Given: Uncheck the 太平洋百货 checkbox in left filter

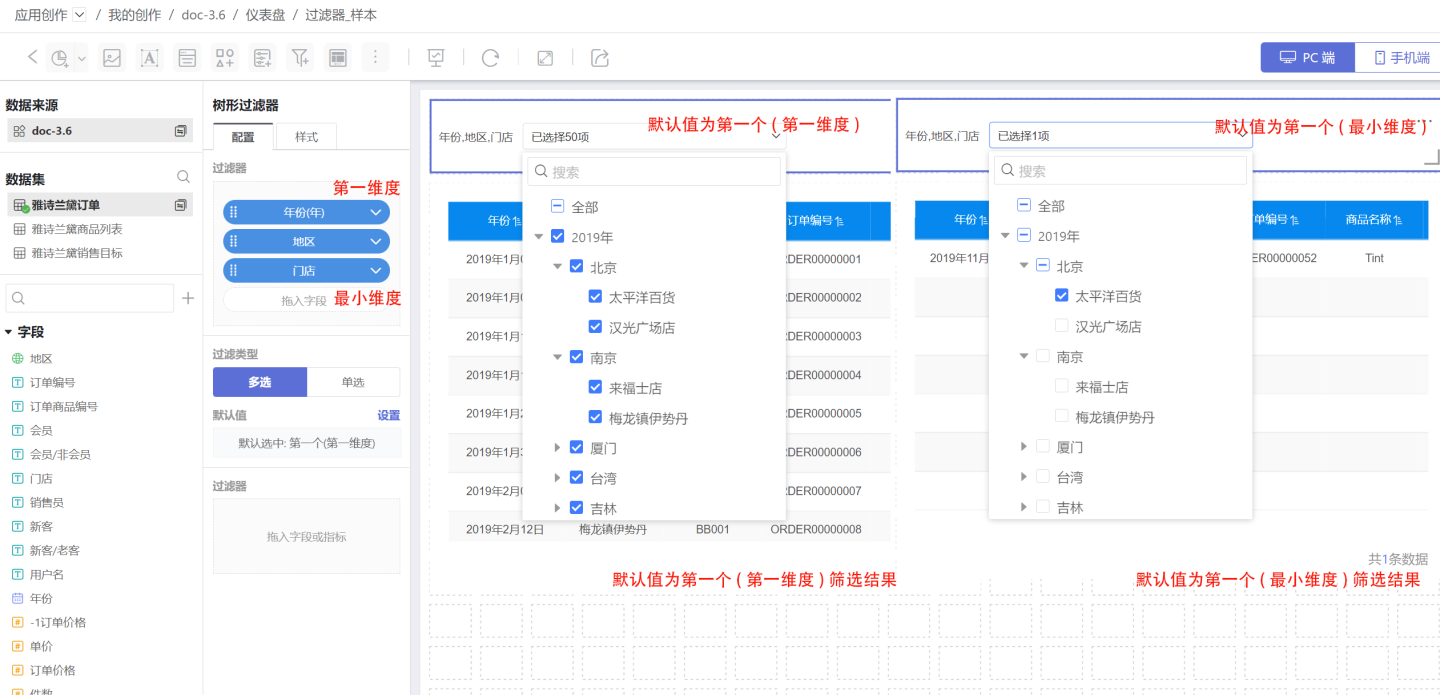Looking at the screenshot, I should pyautogui.click(x=596, y=297).
